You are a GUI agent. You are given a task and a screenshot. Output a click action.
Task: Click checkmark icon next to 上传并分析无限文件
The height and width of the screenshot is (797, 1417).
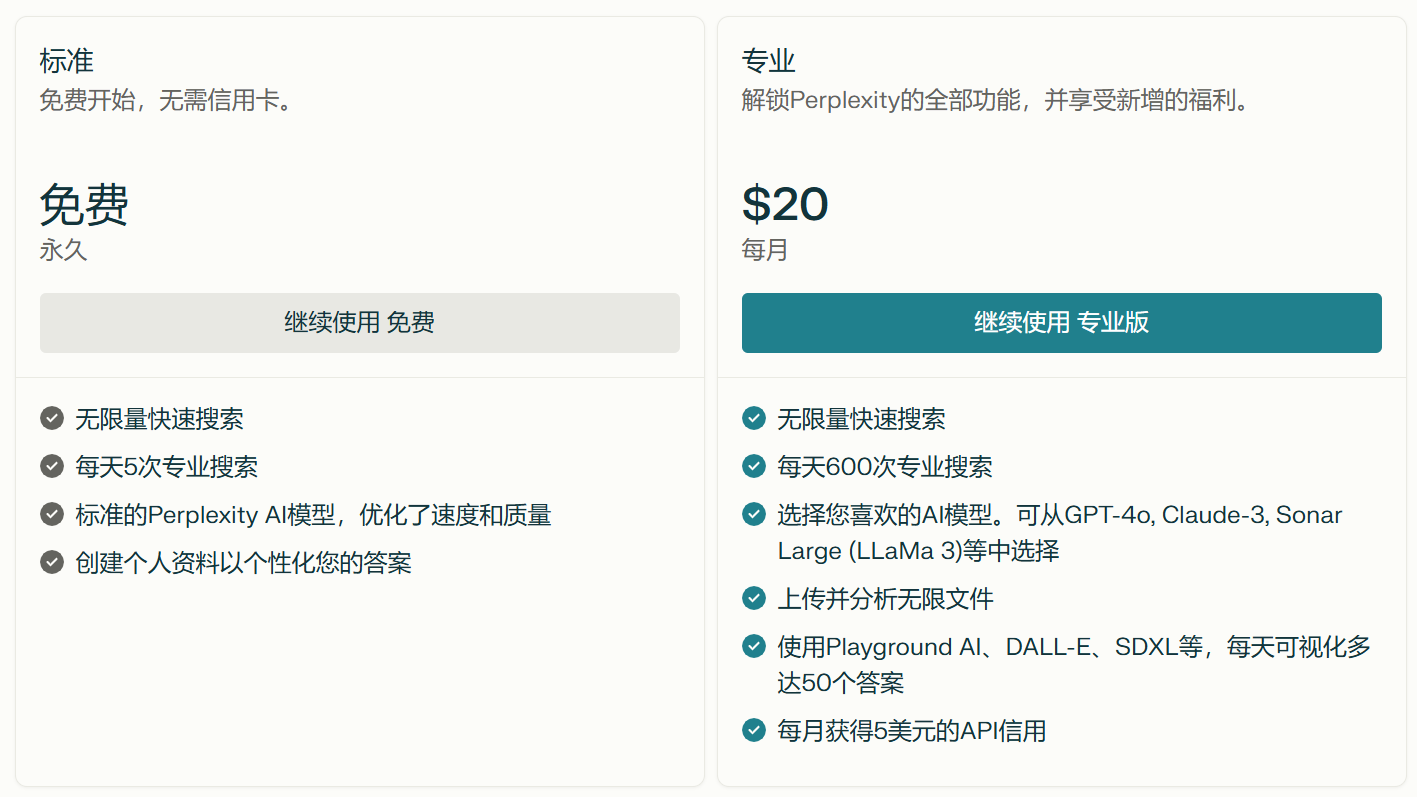[x=754, y=598]
